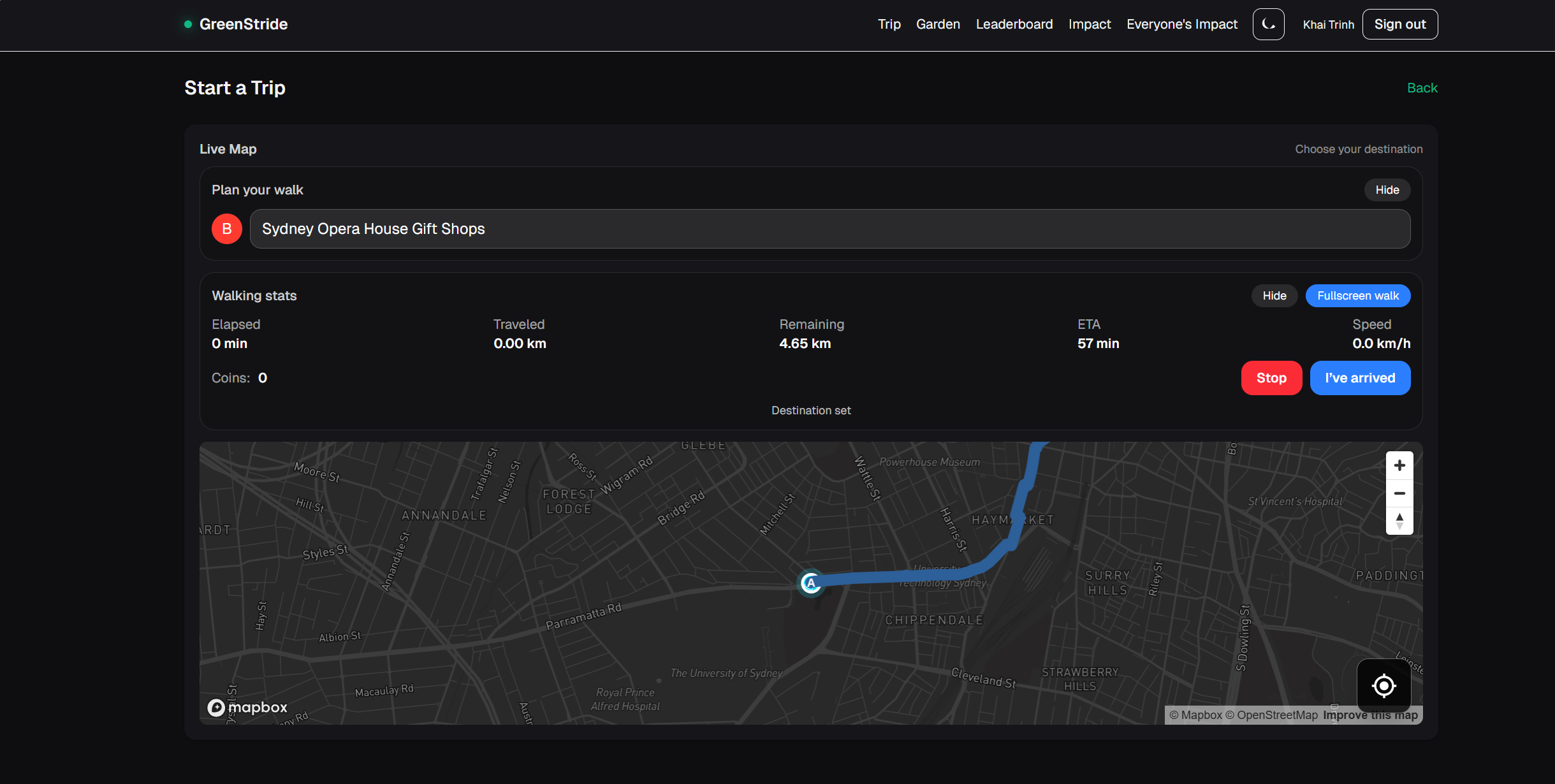Click the GreenStride logo
1555x784 pixels.
point(243,24)
